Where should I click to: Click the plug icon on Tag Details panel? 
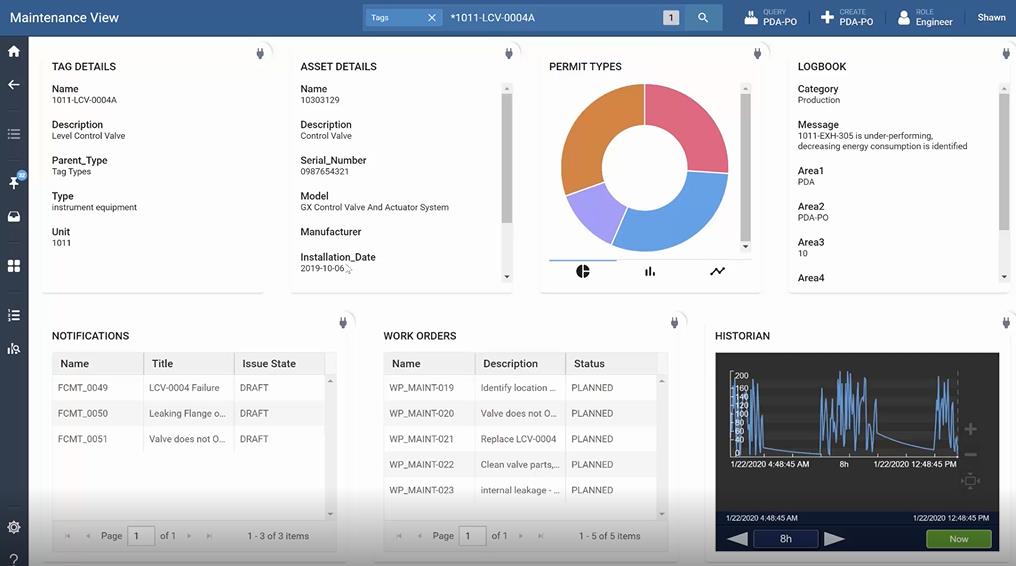click(260, 53)
